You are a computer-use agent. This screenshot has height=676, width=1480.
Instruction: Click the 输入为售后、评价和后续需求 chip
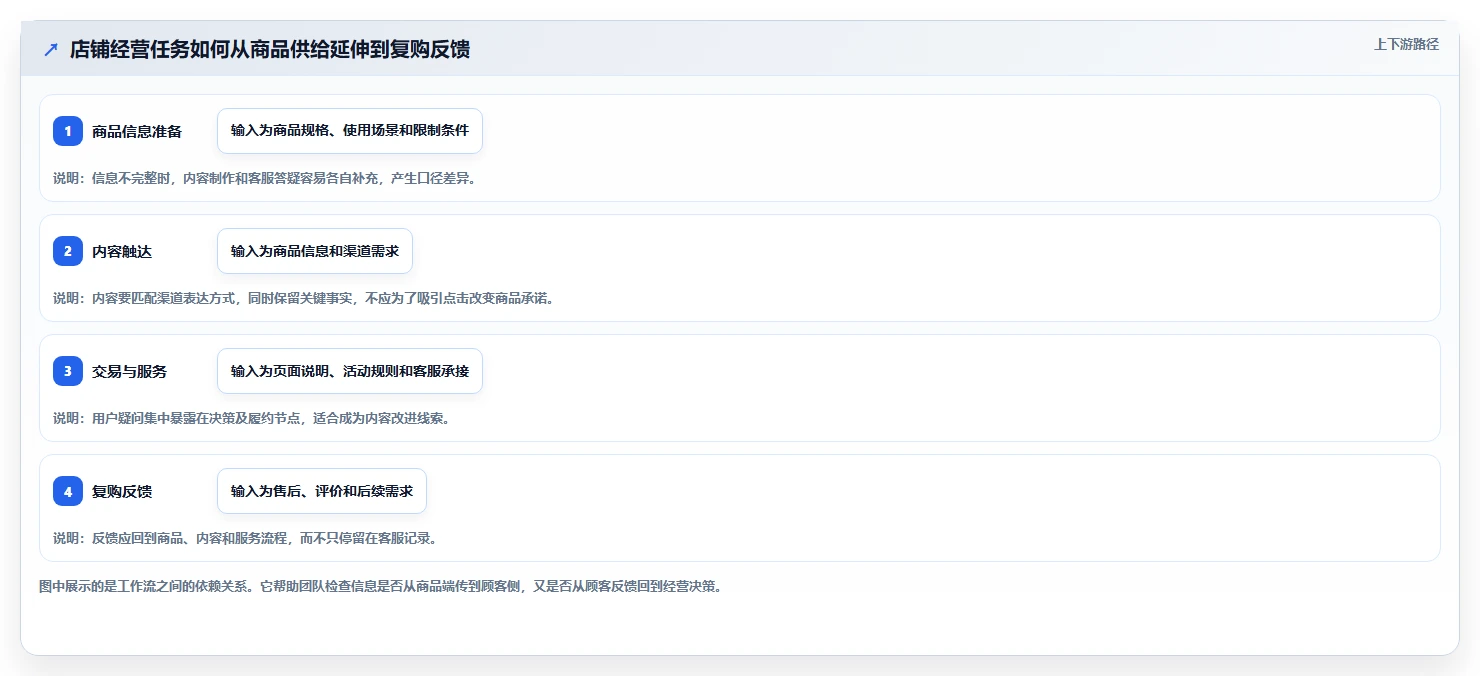[x=322, y=491]
